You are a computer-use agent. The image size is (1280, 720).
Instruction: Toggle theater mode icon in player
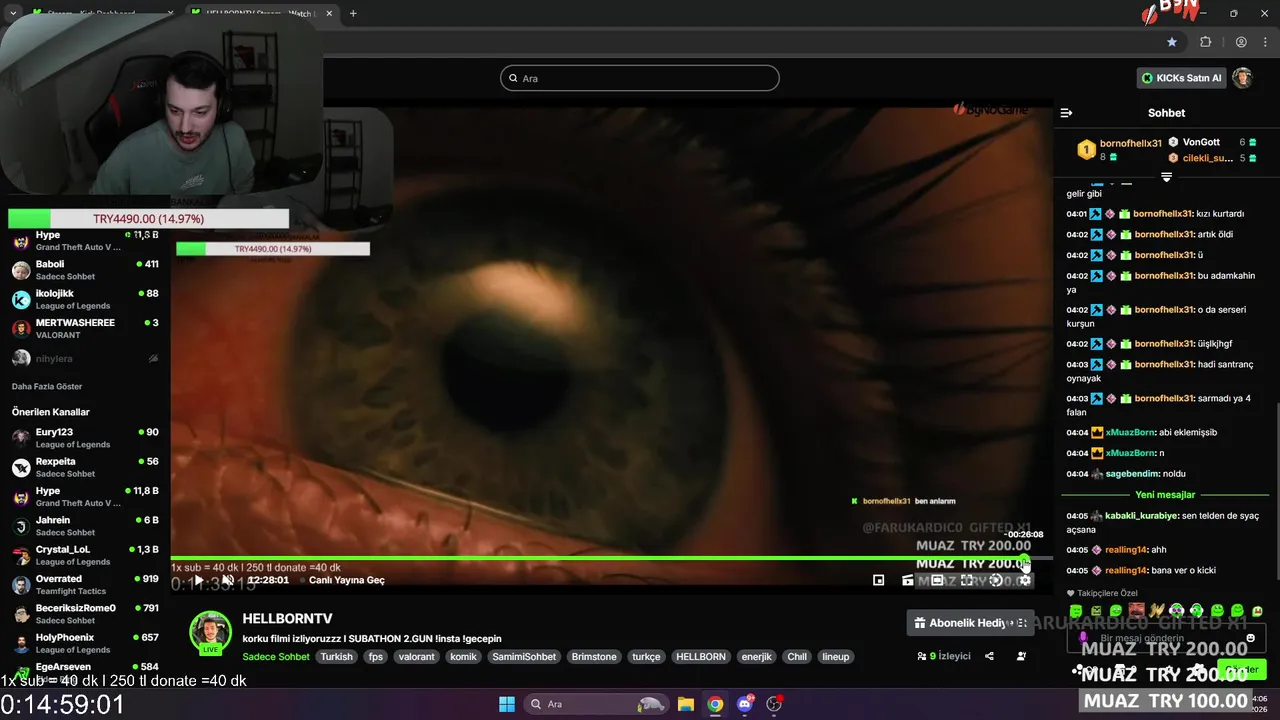937,580
